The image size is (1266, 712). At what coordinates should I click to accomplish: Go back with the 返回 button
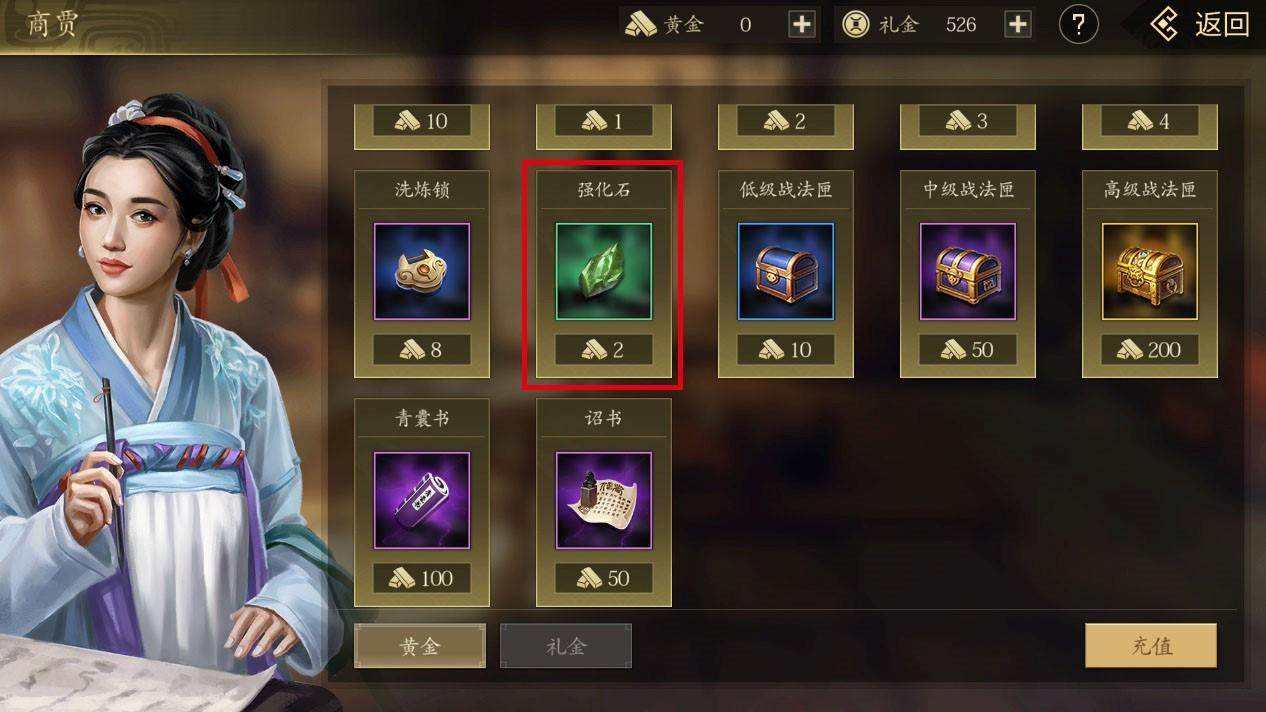1200,25
